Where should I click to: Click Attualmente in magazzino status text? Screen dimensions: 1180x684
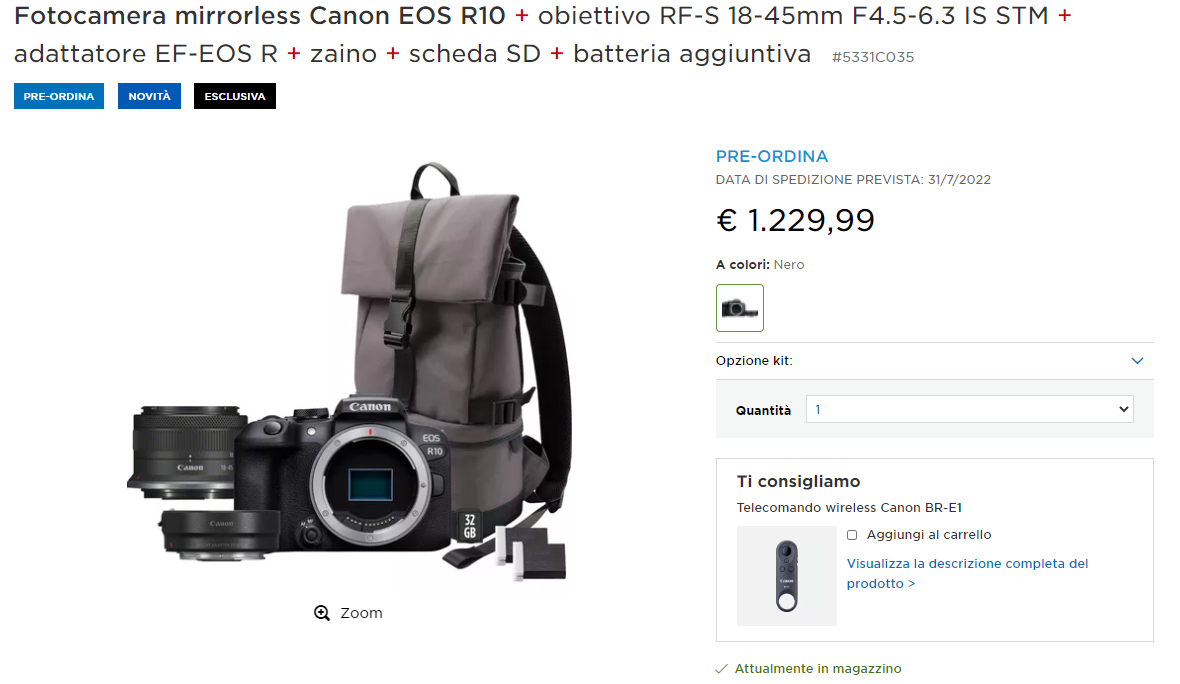tap(818, 669)
